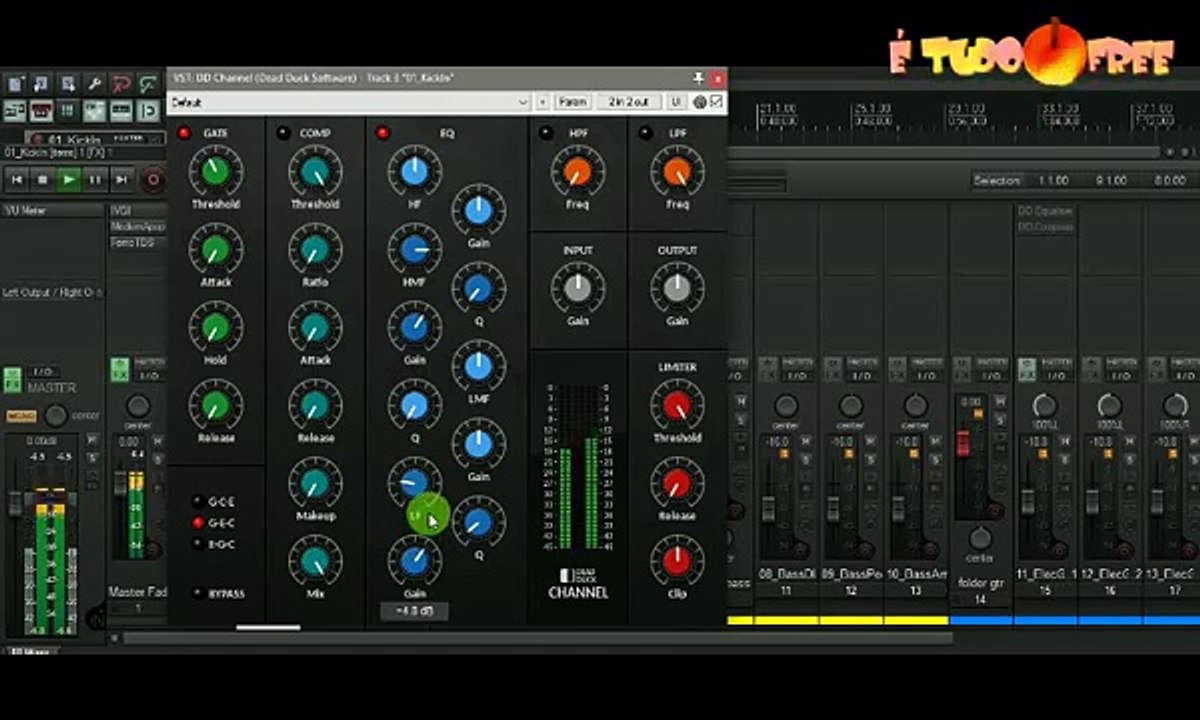Adjust the COMP Ratio knob
Image resolution: width=1200 pixels, height=720 pixels.
tap(315, 249)
